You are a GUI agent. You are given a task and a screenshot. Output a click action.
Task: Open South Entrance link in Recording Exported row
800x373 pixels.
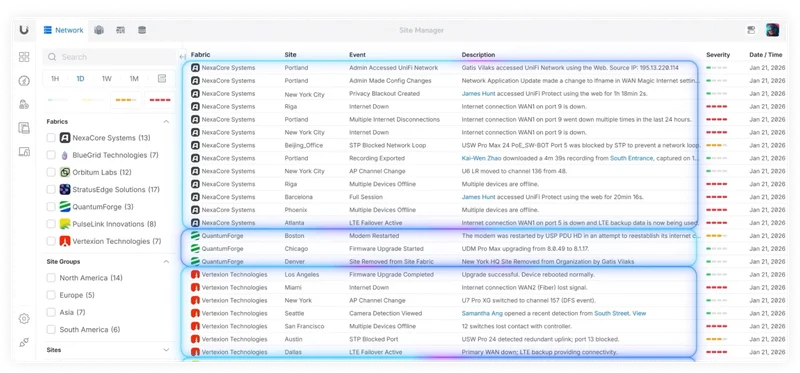point(631,158)
